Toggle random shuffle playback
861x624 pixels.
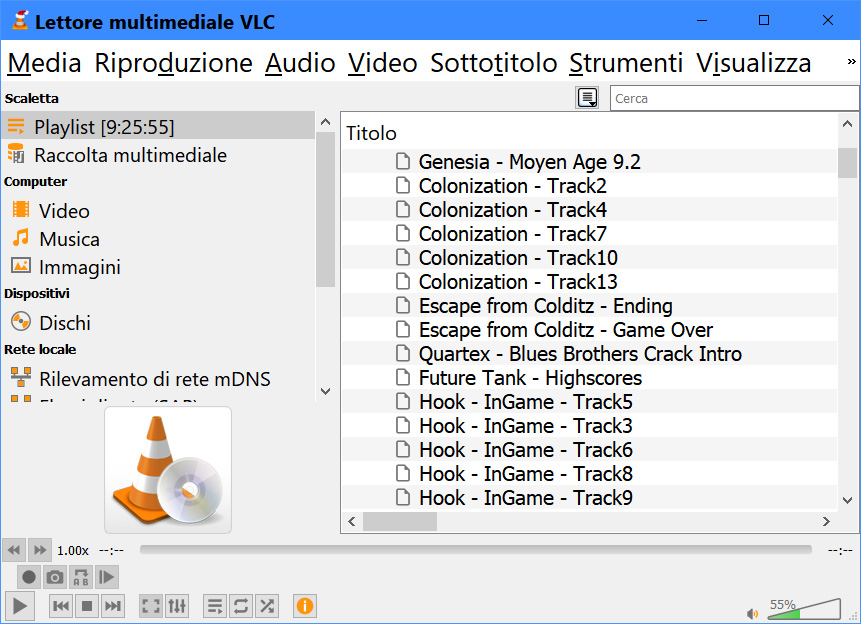click(267, 606)
